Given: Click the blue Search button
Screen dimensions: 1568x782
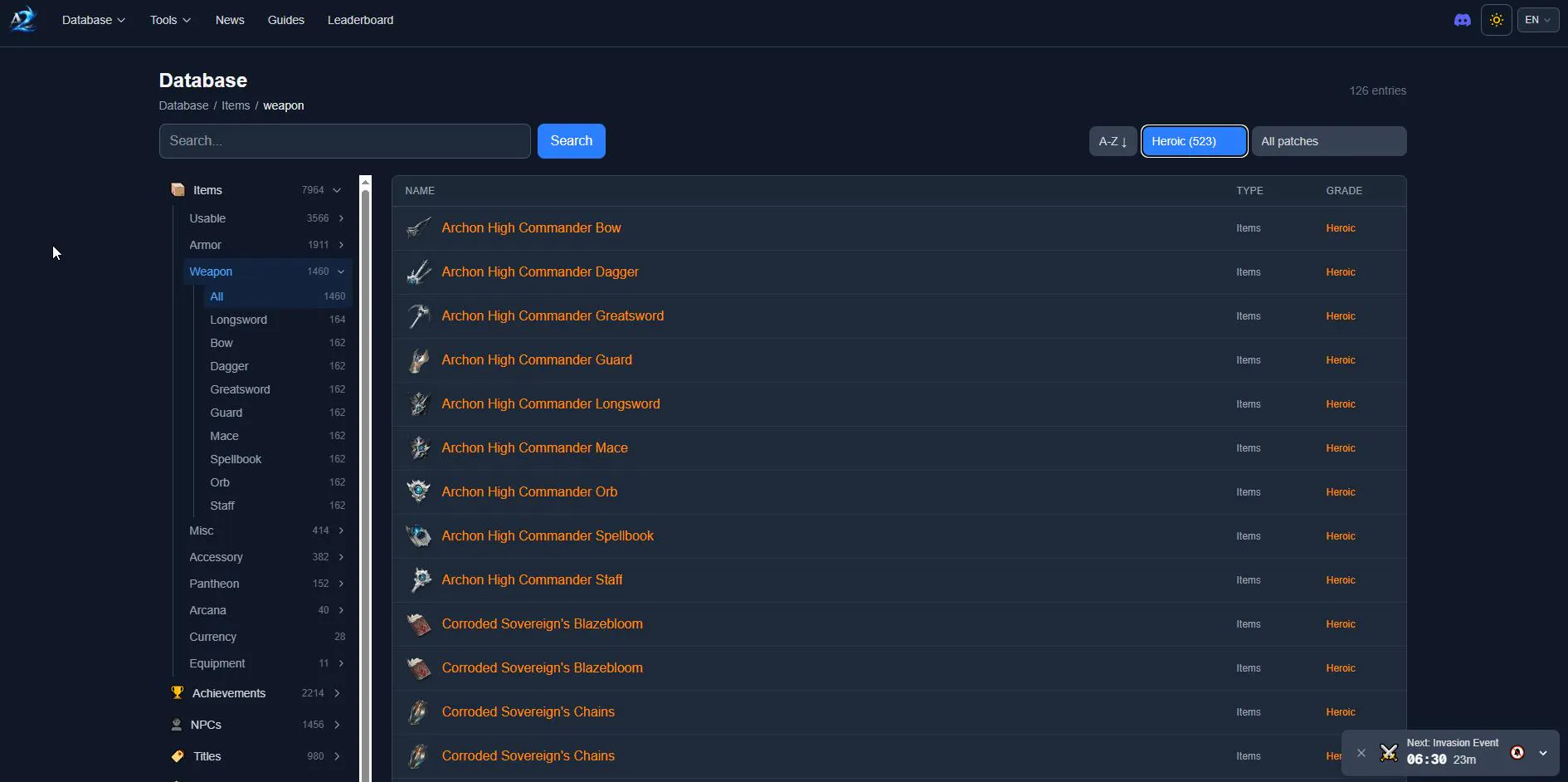Looking at the screenshot, I should point(571,141).
